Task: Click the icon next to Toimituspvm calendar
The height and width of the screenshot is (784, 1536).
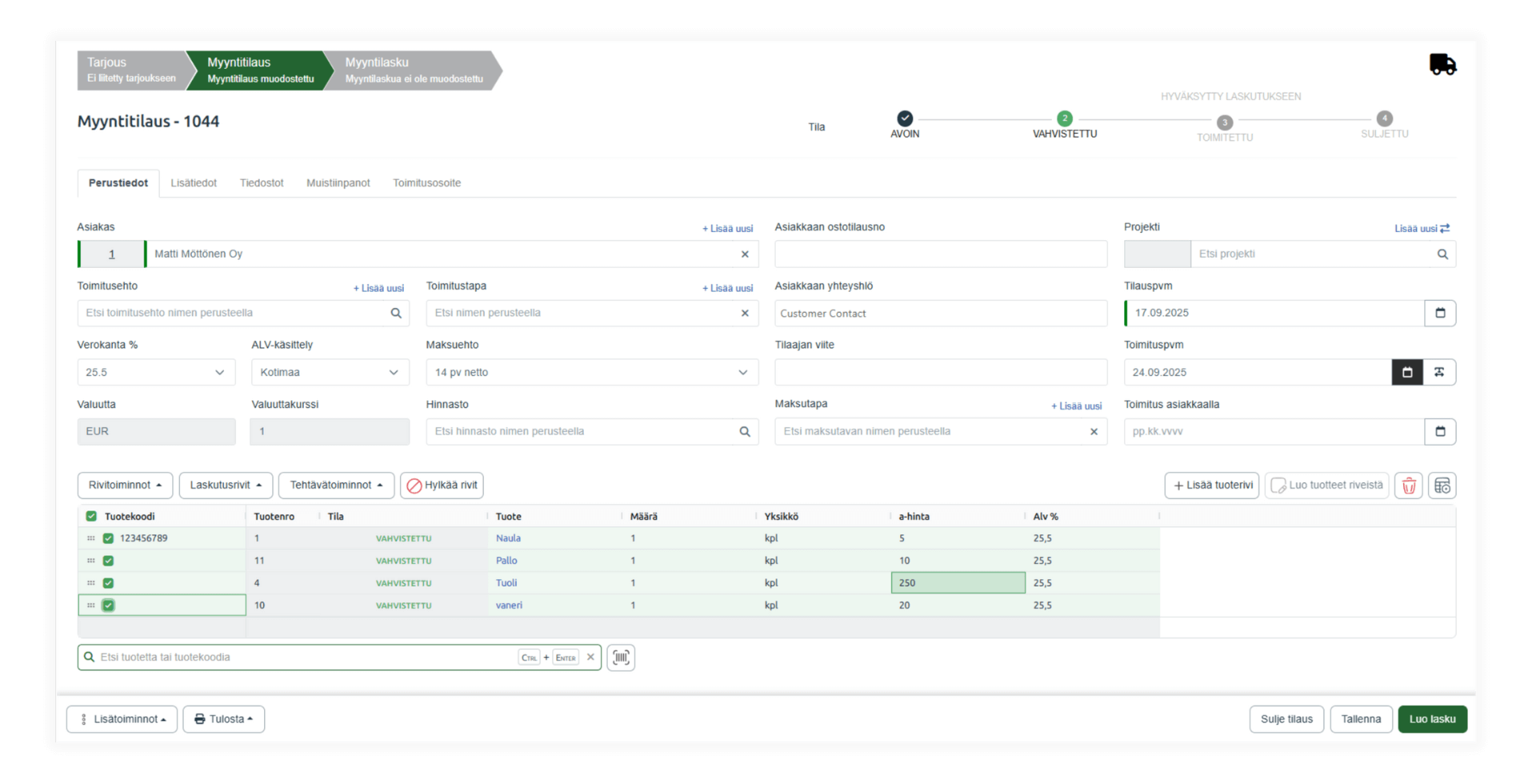Action: 1439,372
